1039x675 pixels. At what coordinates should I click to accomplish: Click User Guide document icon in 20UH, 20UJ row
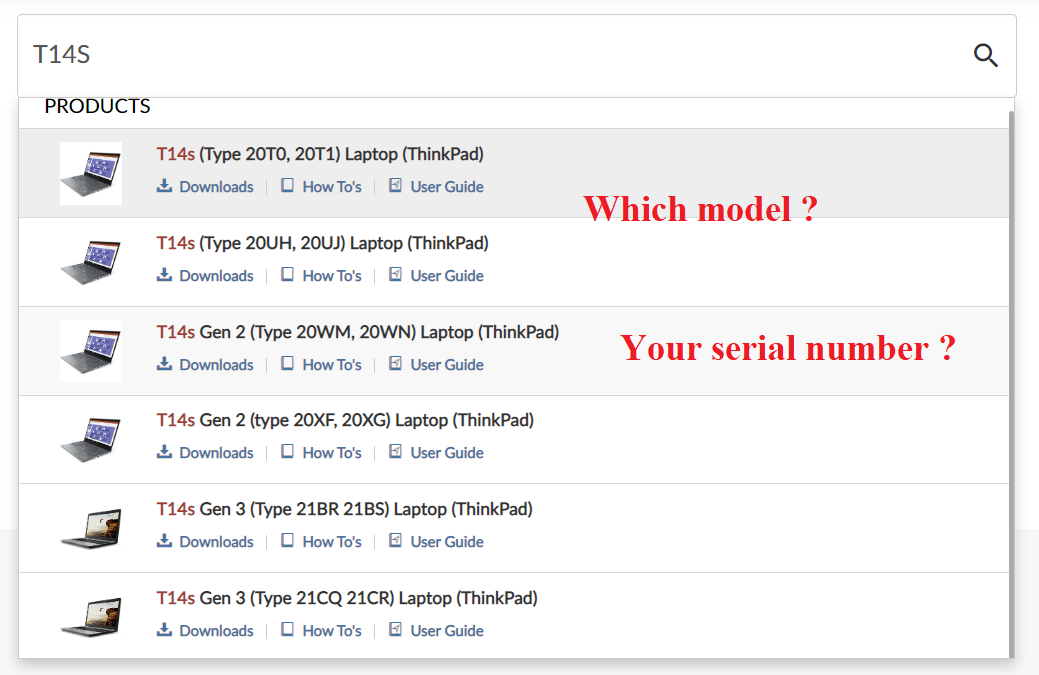(395, 274)
